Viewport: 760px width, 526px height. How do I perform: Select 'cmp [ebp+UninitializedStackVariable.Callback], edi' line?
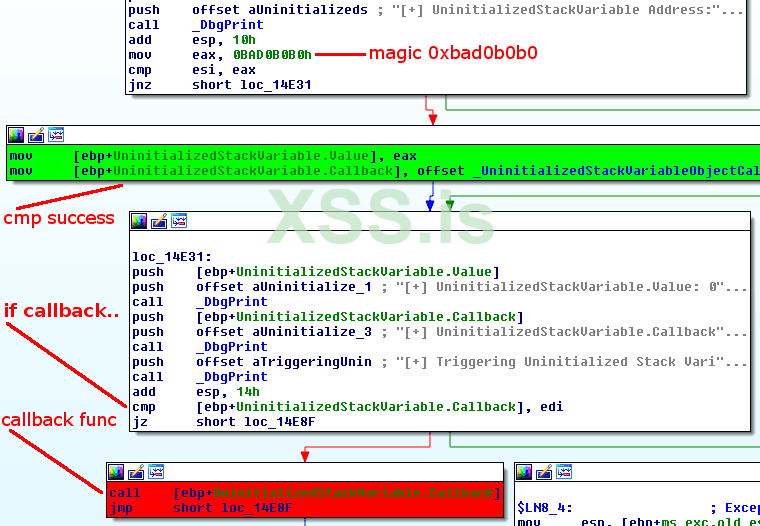click(348, 407)
